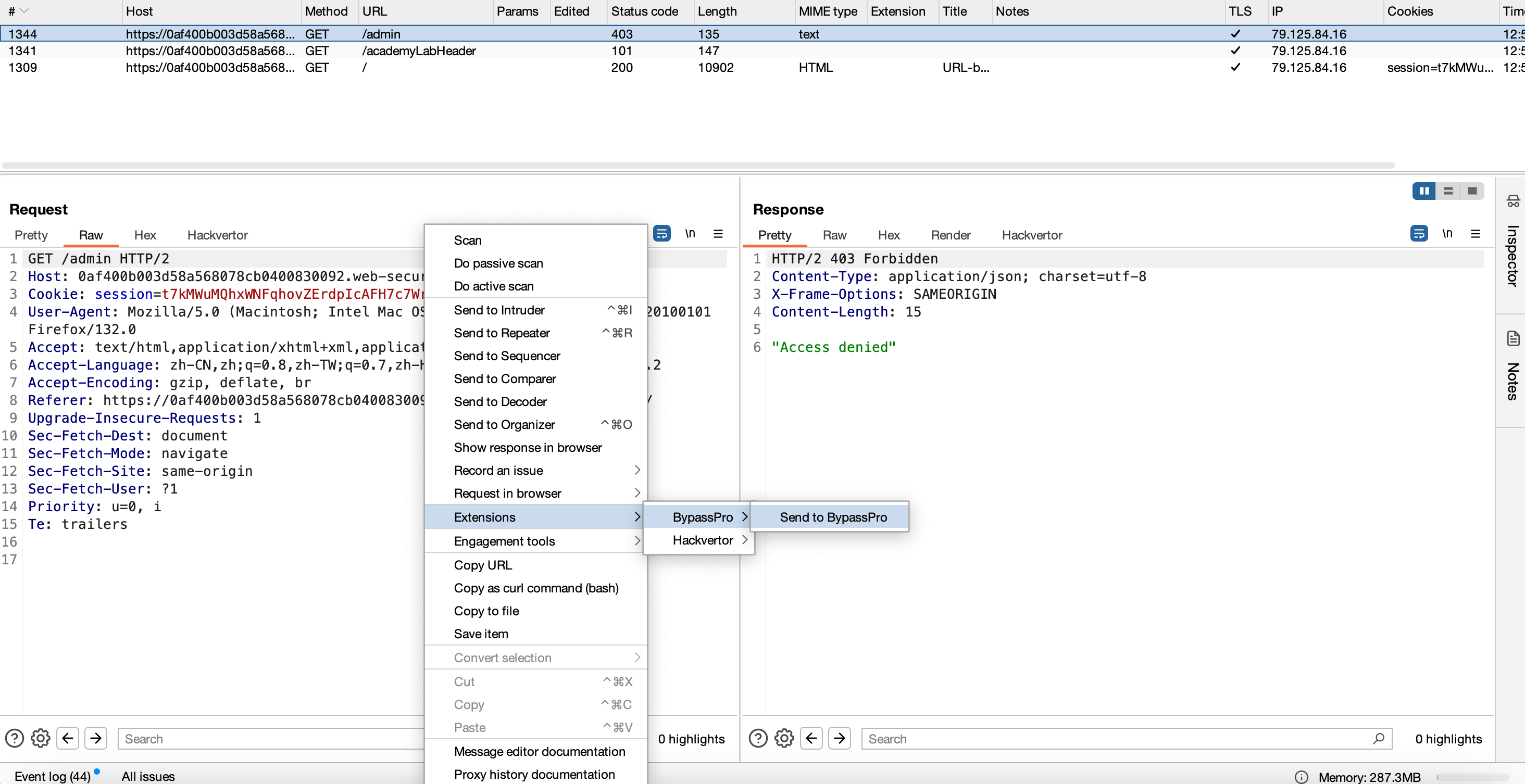Switch Request view to Hex tab
Screen dimensions: 1525x784
pyautogui.click(x=145, y=235)
